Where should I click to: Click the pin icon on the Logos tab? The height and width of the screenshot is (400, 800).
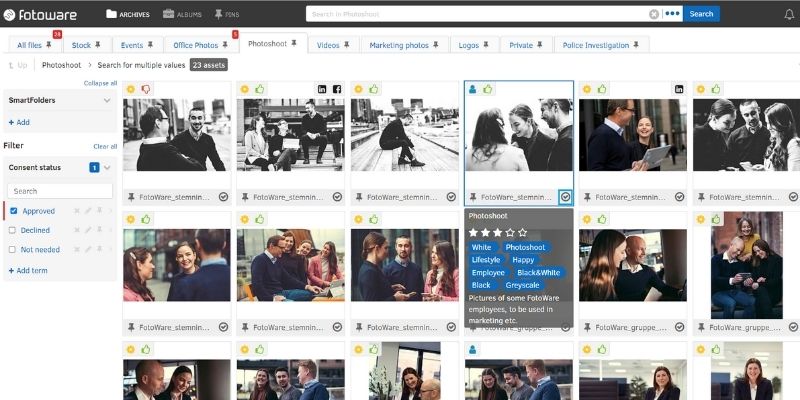click(486, 45)
